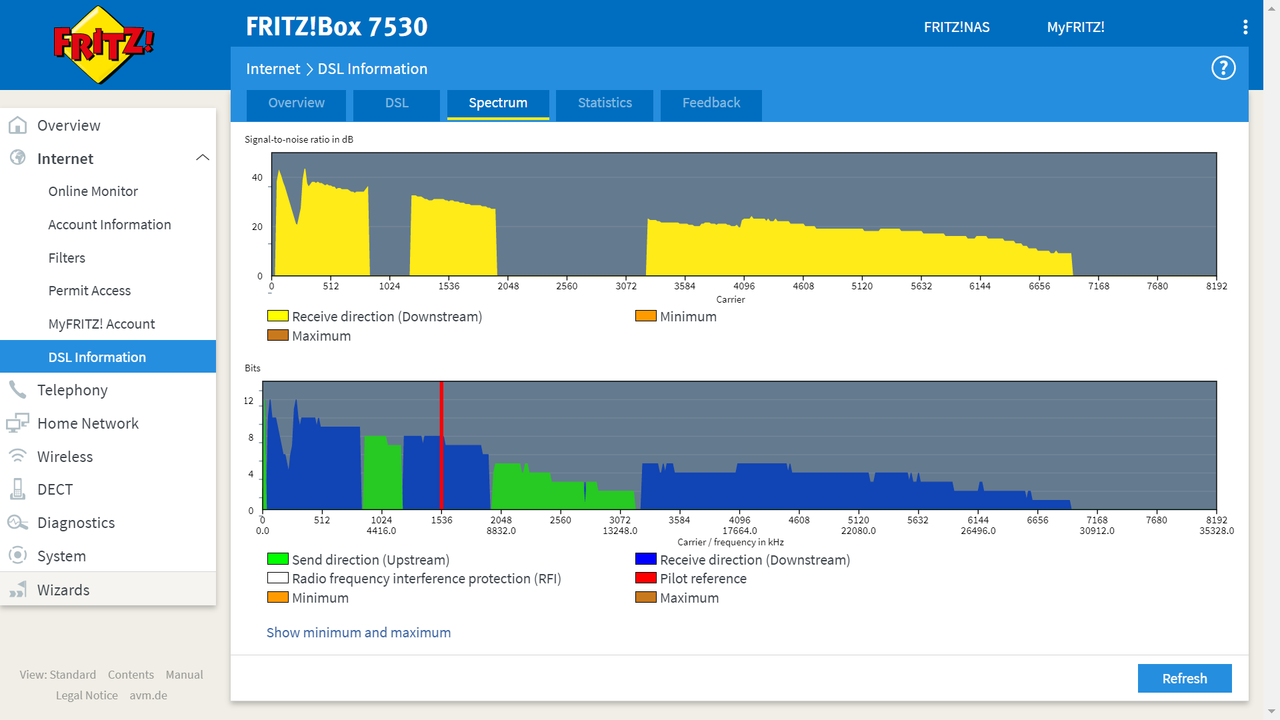Open MyFRITZ! link in header
The height and width of the screenshot is (720, 1280).
[1076, 27]
